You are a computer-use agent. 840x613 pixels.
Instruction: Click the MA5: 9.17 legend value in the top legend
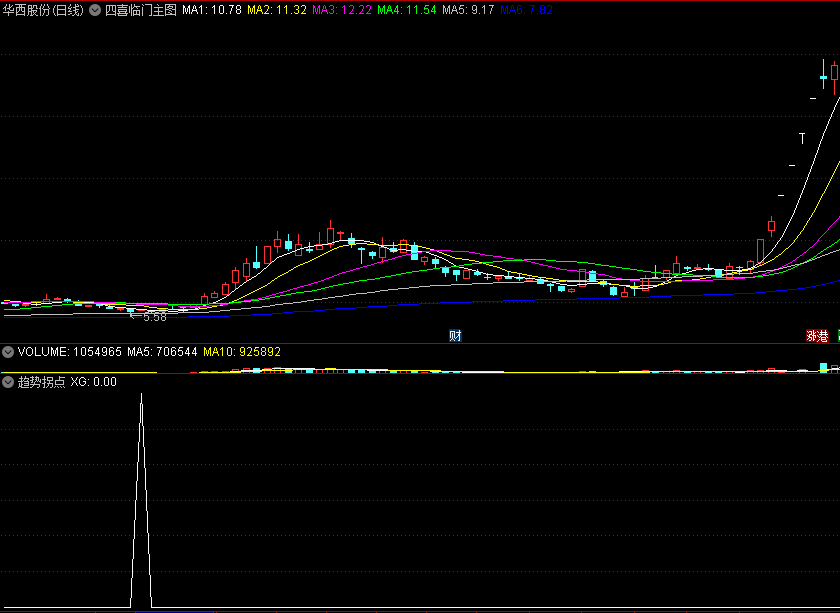pos(468,10)
